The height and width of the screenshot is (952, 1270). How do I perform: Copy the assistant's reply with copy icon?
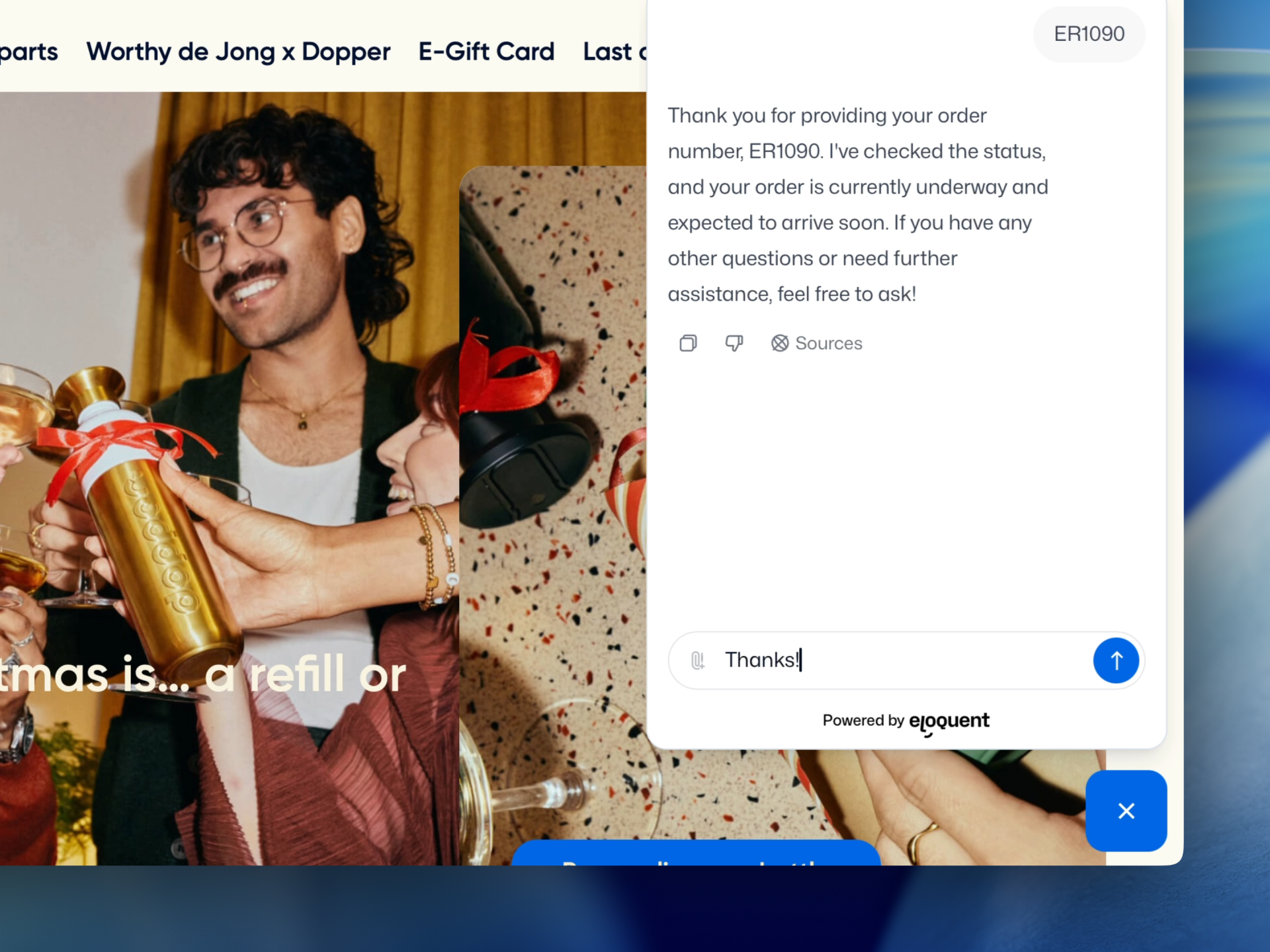(688, 343)
